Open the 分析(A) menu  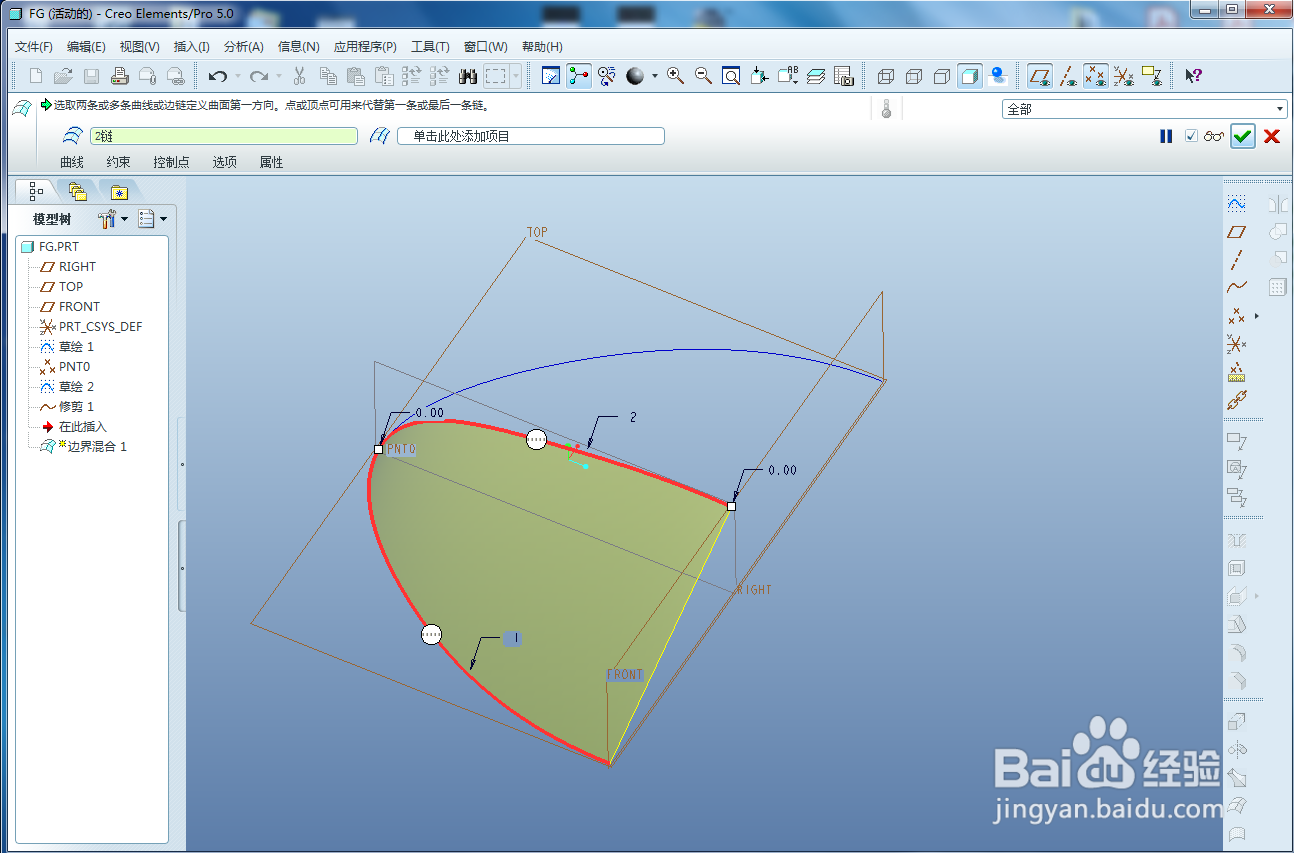(243, 47)
